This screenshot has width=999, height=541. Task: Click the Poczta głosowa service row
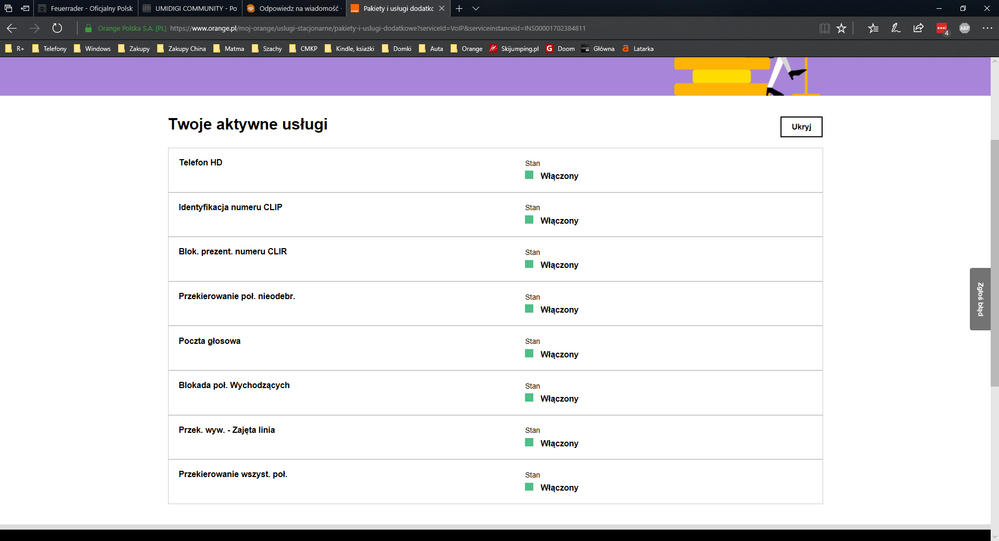[x=495, y=348]
